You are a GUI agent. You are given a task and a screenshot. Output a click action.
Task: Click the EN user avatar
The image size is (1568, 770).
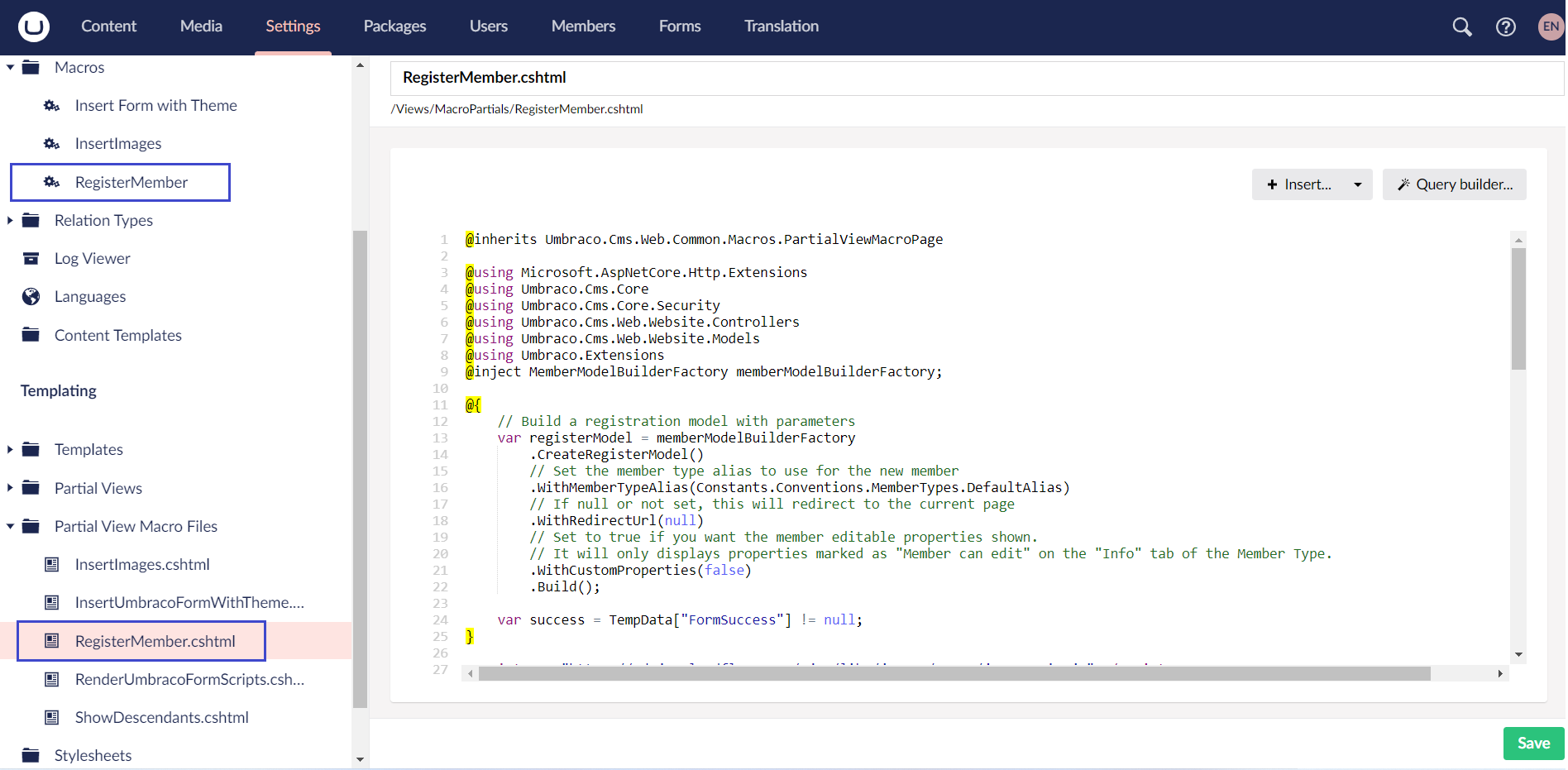[1551, 26]
